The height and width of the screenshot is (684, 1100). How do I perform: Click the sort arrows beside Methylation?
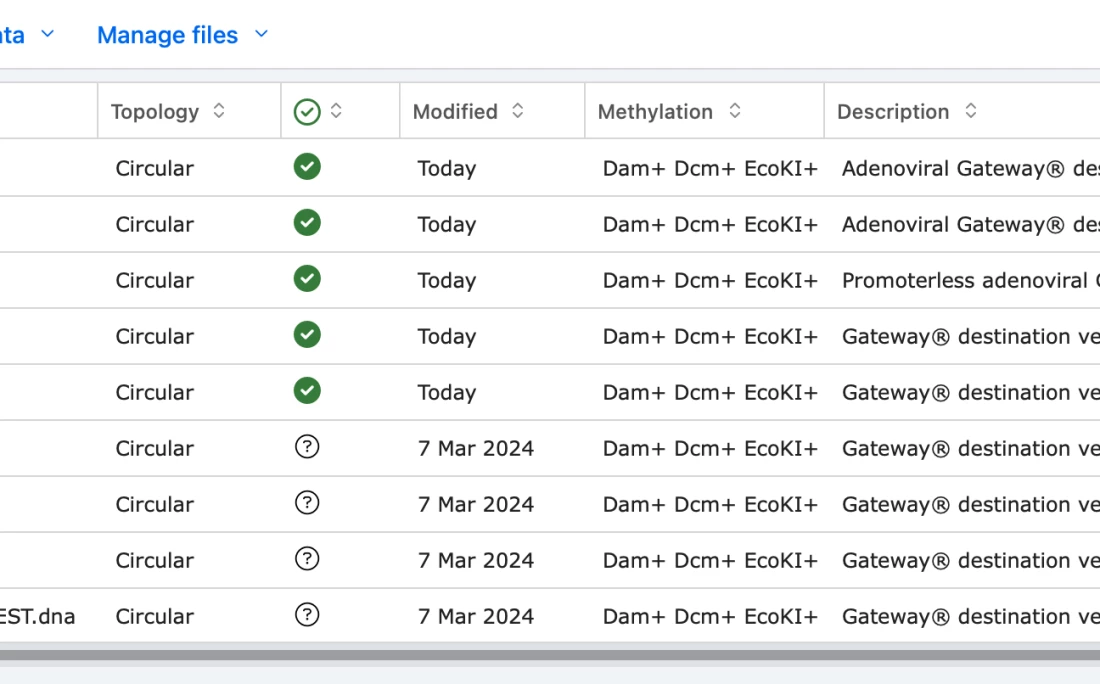(734, 111)
